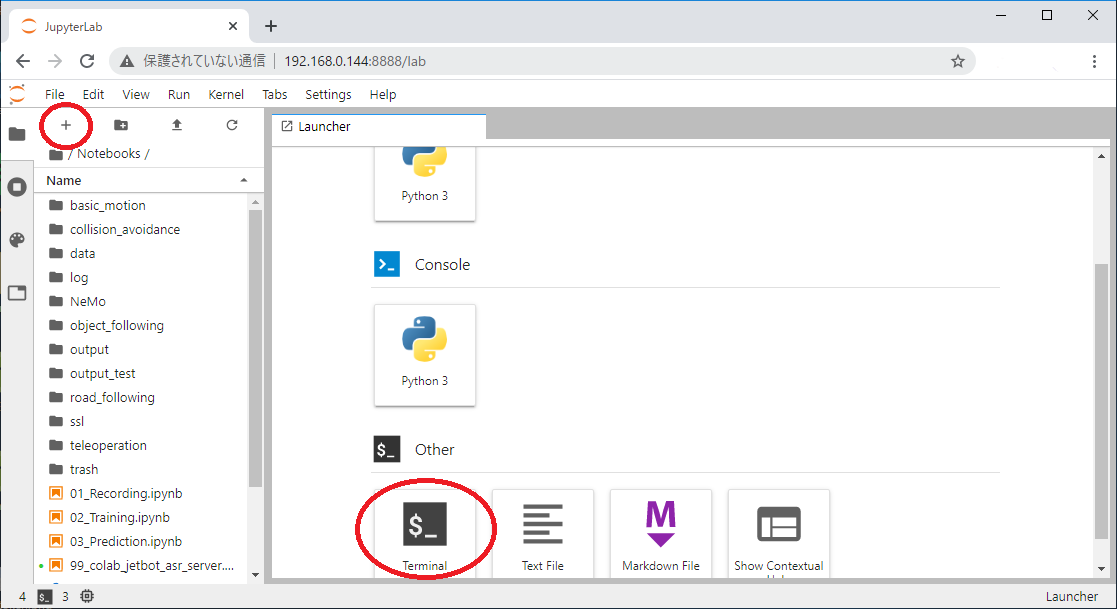Open a new browser tab
Image resolution: width=1117 pixels, height=609 pixels.
point(271,26)
